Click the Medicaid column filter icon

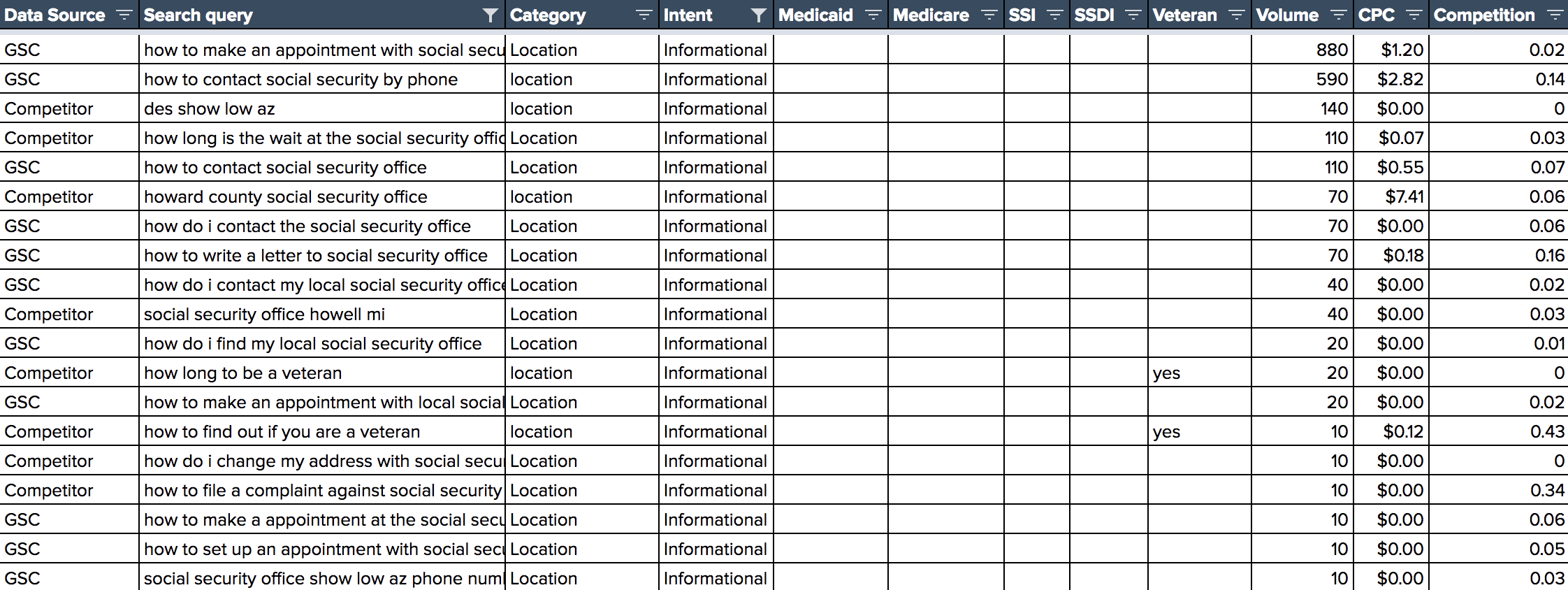[x=873, y=15]
